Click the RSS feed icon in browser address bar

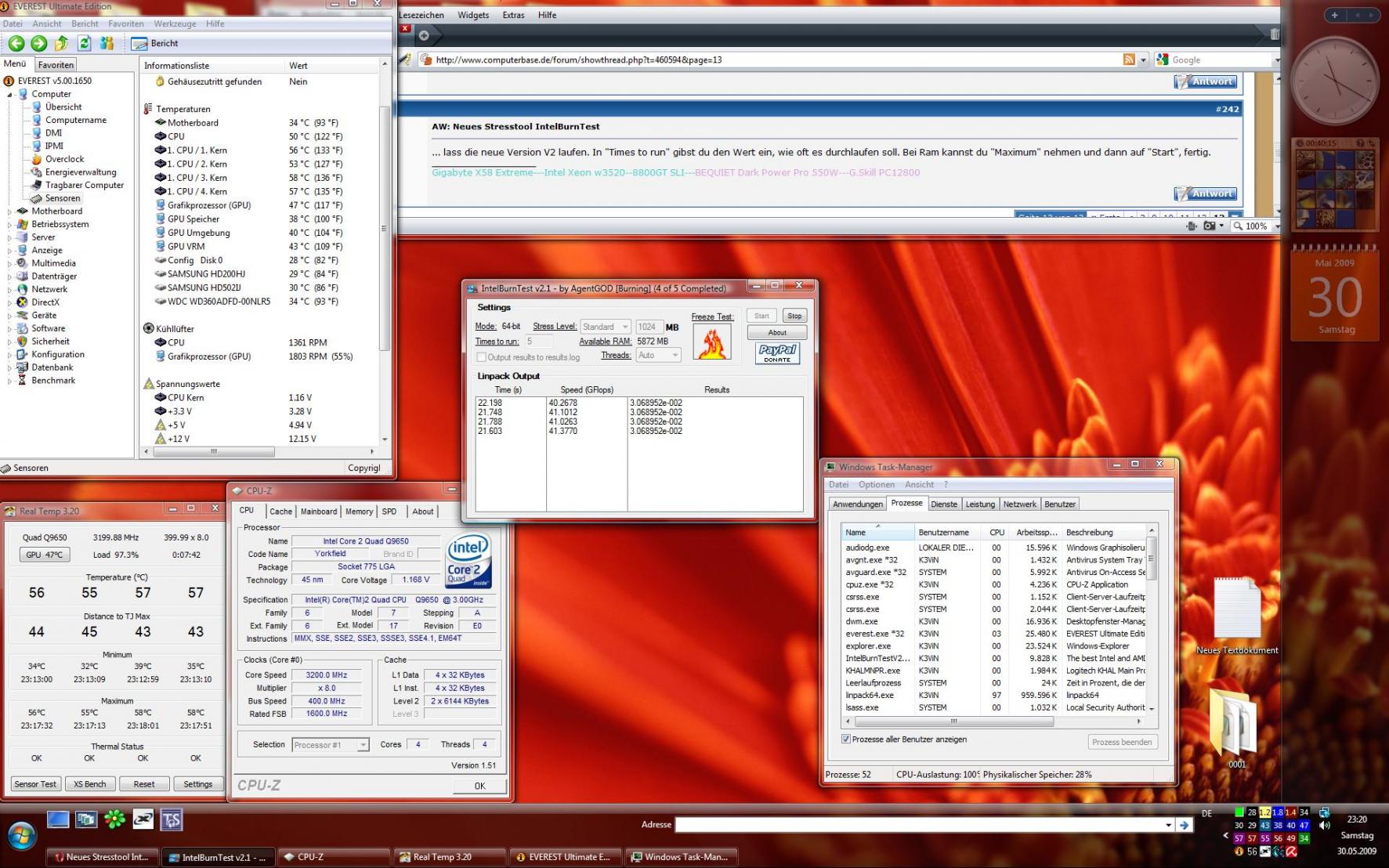pyautogui.click(x=1129, y=60)
